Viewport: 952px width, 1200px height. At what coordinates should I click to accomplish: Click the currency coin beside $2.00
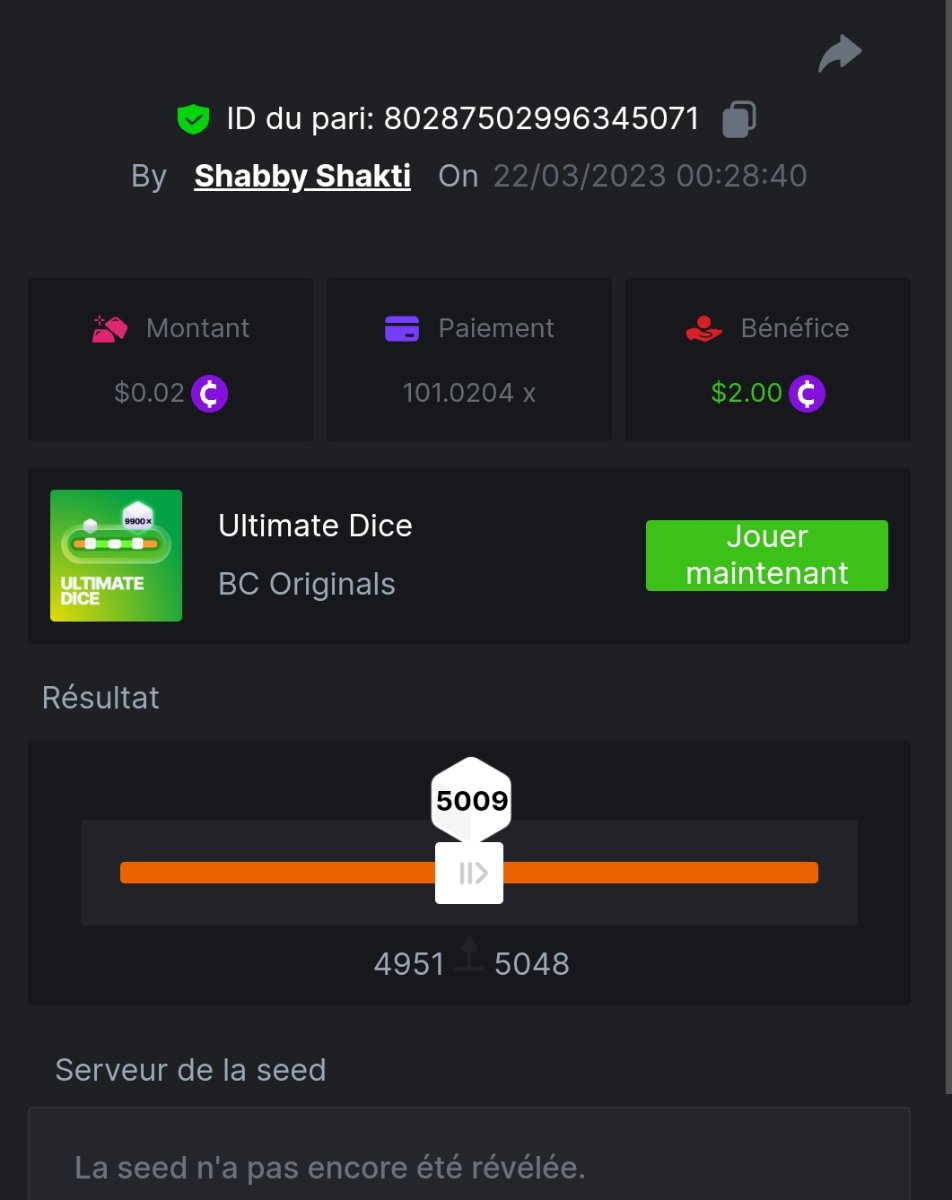(x=807, y=393)
